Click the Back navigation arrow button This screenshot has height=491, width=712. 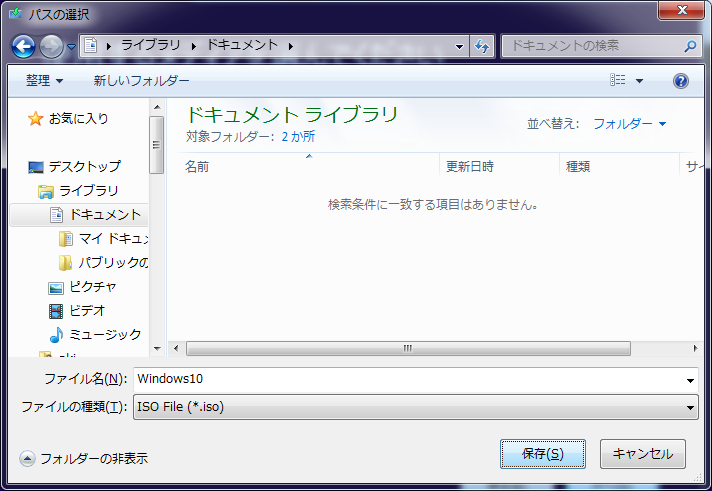(24, 46)
